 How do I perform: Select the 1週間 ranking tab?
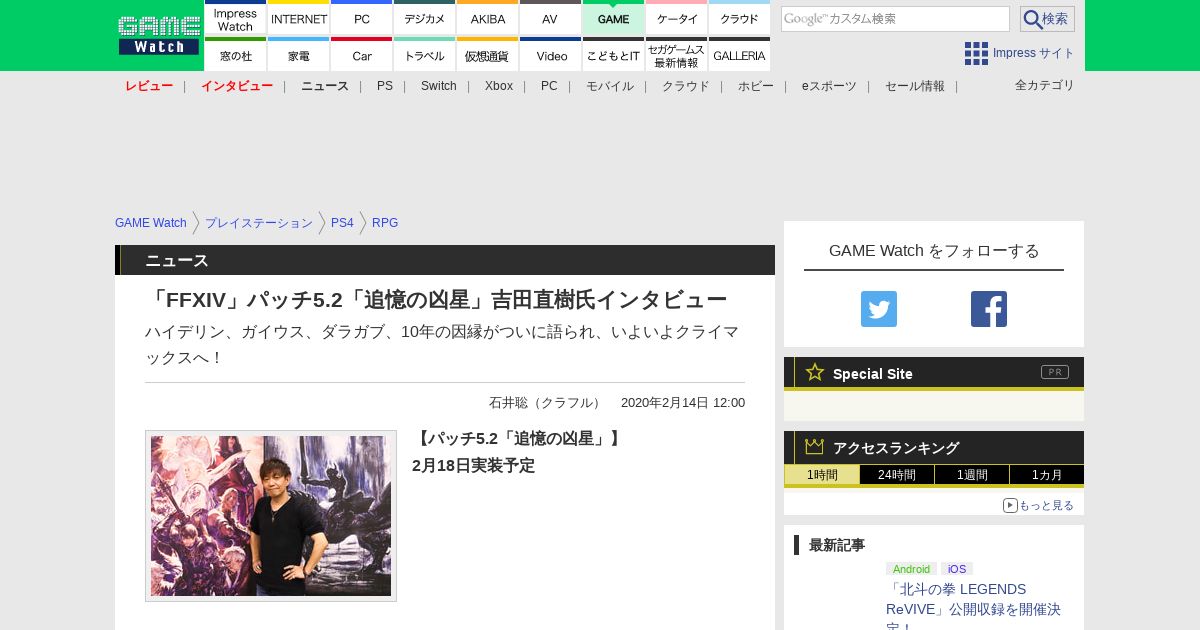(972, 475)
